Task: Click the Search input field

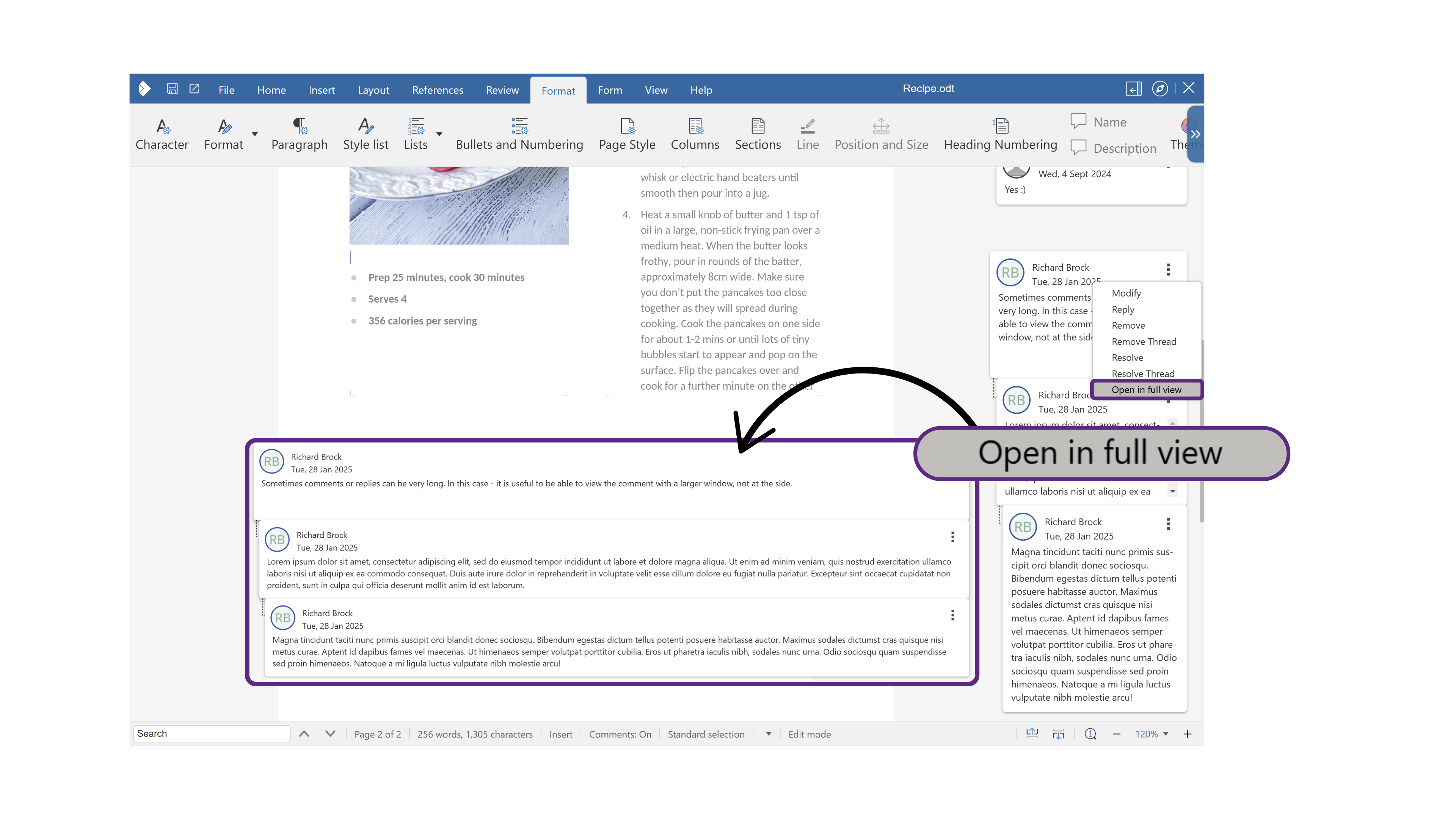Action: (212, 733)
